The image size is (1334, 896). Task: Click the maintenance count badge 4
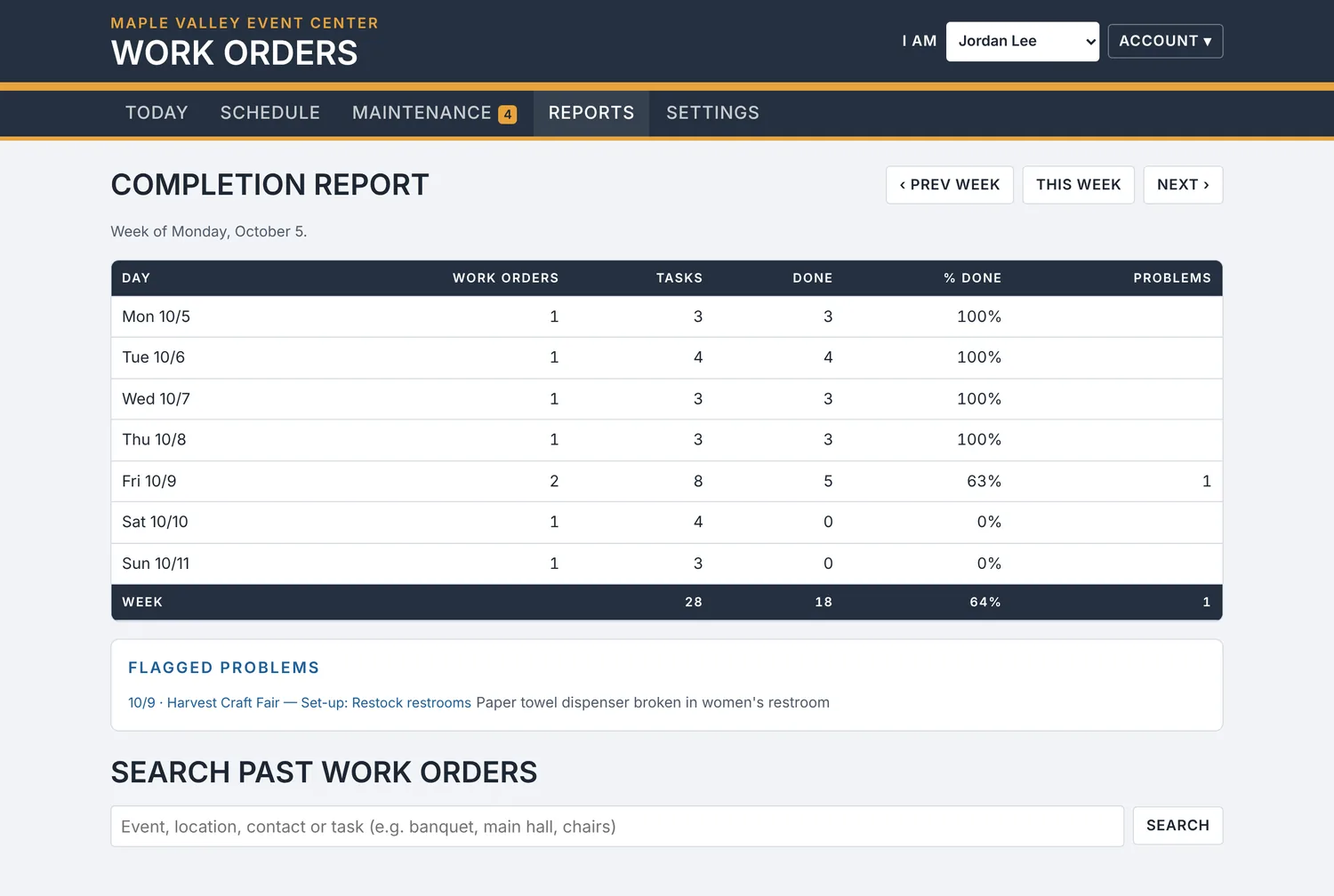pos(508,114)
